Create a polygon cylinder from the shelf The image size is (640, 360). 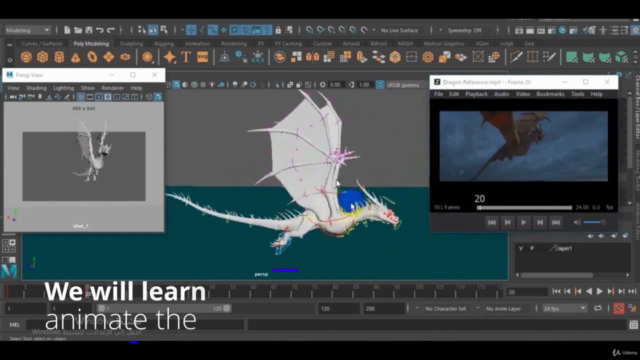[x=59, y=57]
